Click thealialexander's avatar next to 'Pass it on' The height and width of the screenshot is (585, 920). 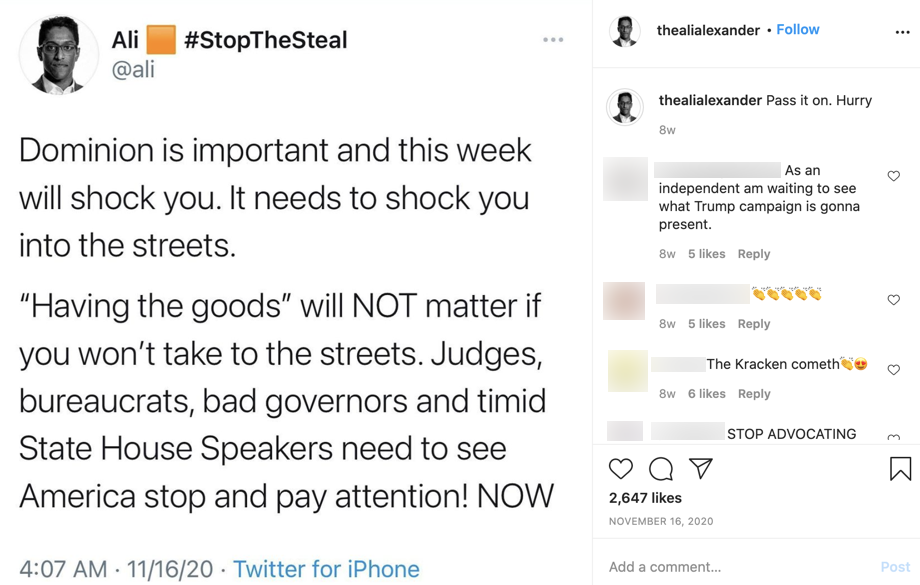(x=625, y=106)
